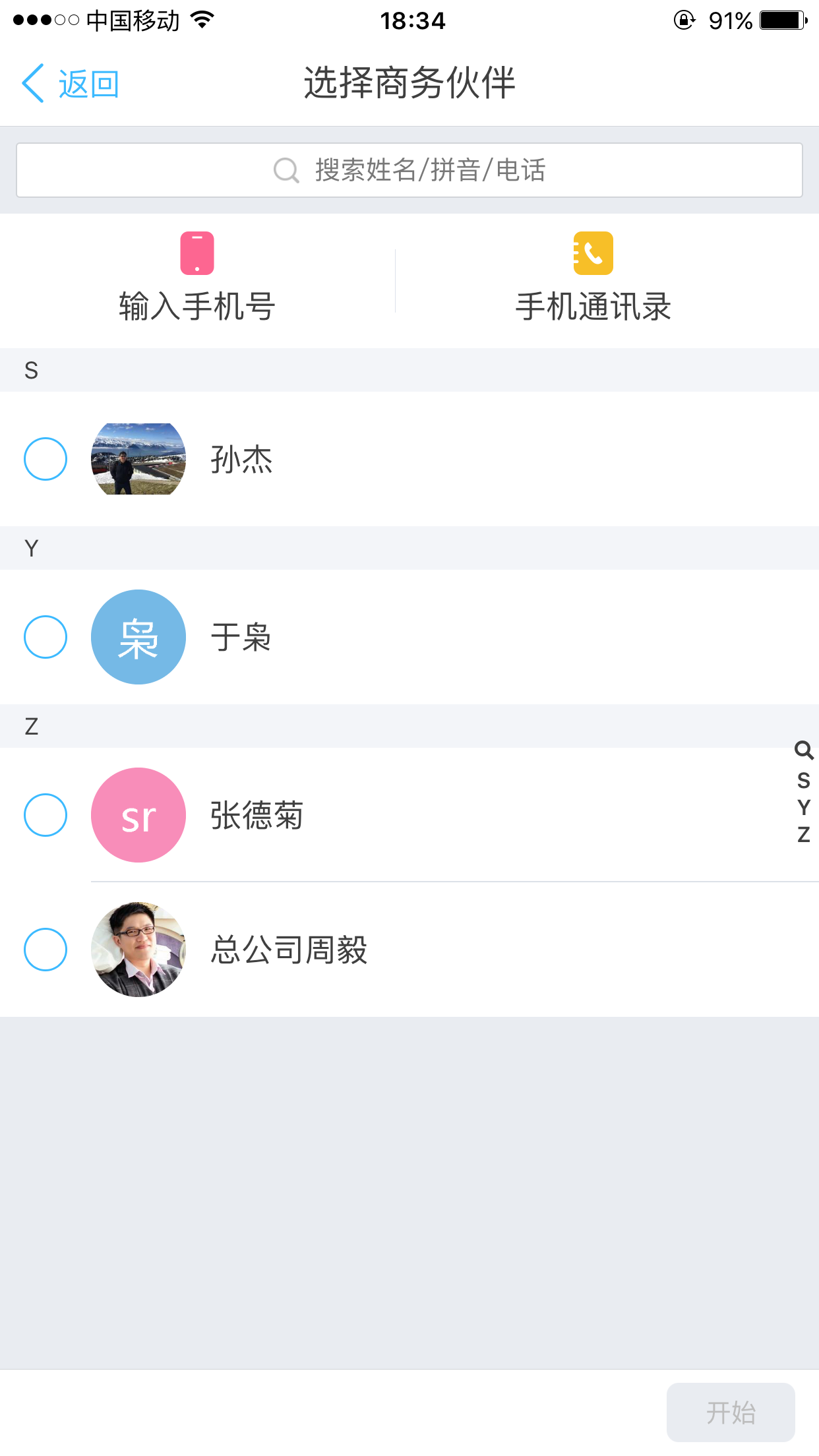Viewport: 819px width, 1456px height.
Task: Choose the radio button for 总公司周毅
Action: (45, 950)
